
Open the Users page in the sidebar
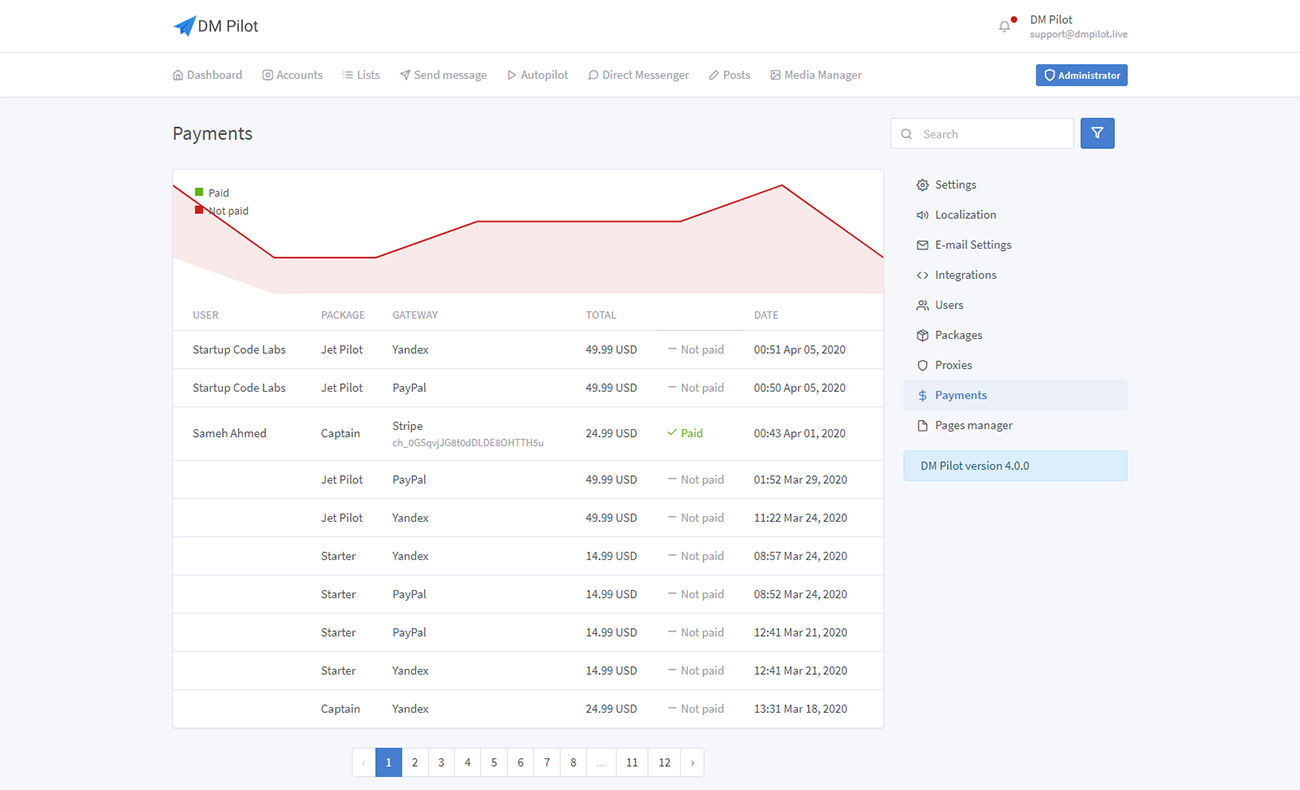[x=1015, y=305]
